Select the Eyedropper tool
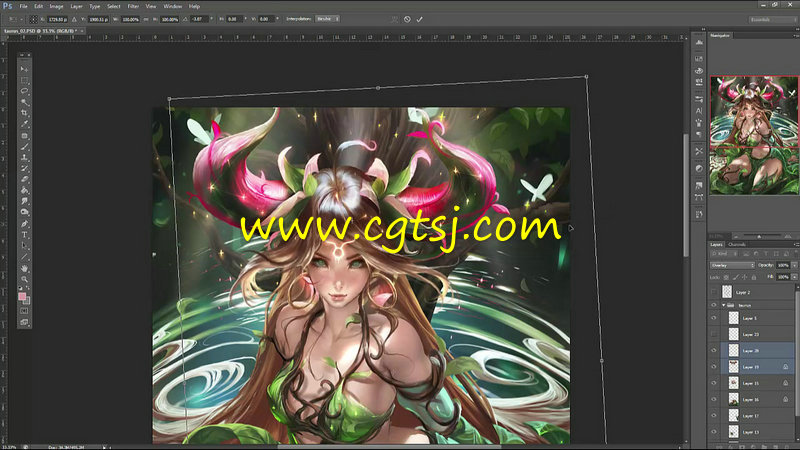The width and height of the screenshot is (800, 450). click(24, 124)
